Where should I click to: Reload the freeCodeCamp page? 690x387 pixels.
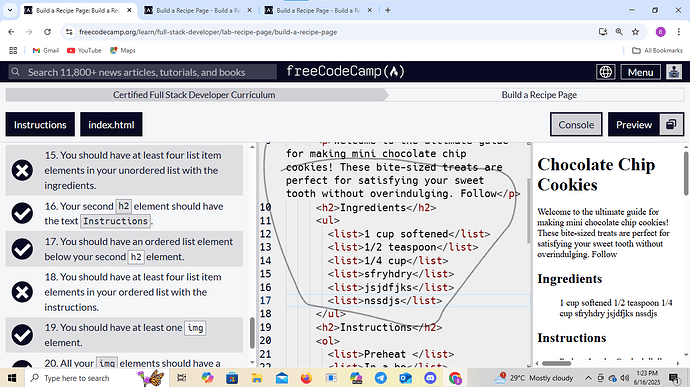click(x=47, y=32)
